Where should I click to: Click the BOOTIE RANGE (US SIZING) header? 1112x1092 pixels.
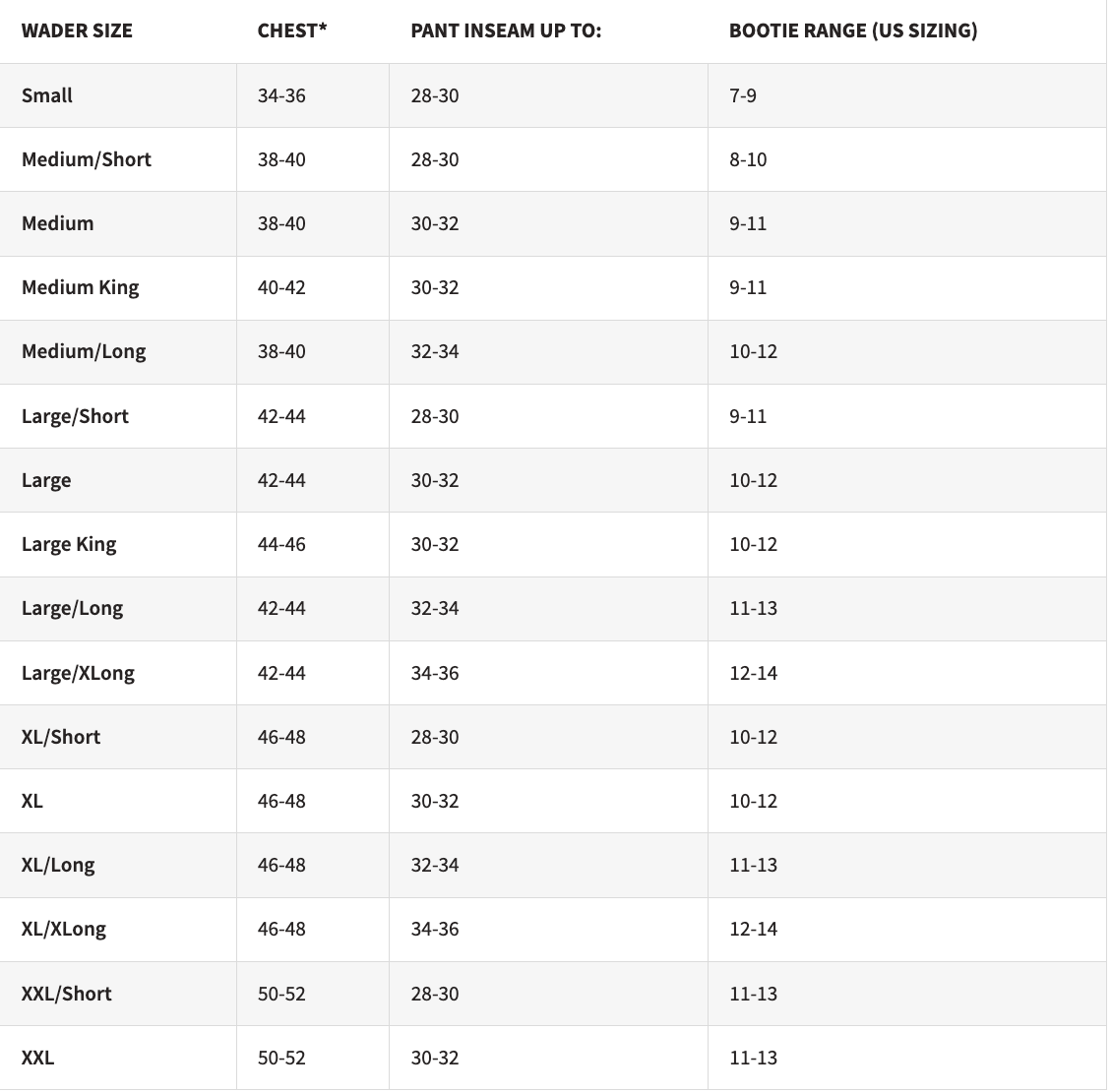click(x=853, y=30)
